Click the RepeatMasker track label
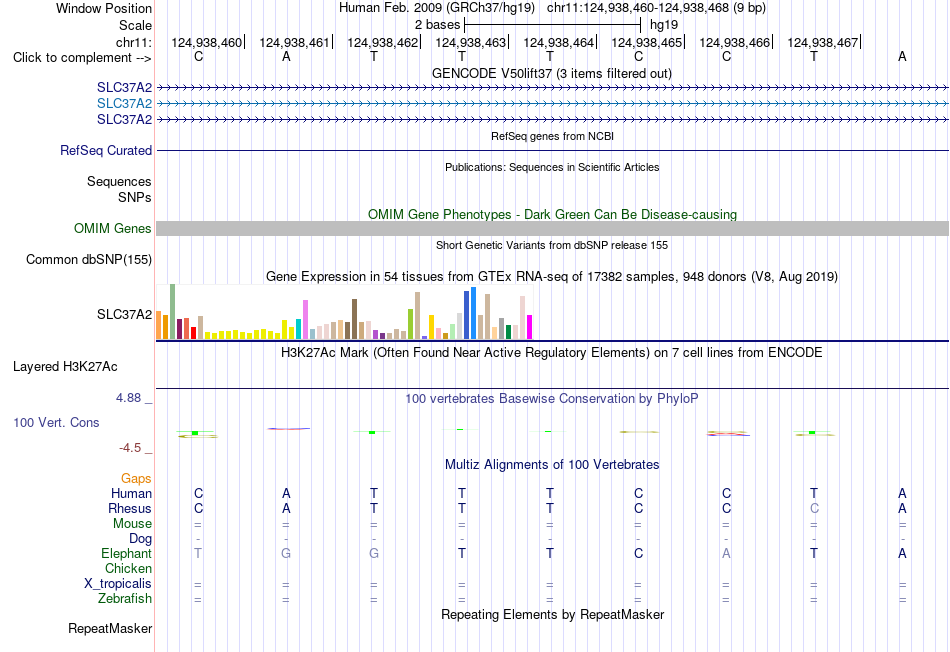950x652 pixels. (110, 628)
